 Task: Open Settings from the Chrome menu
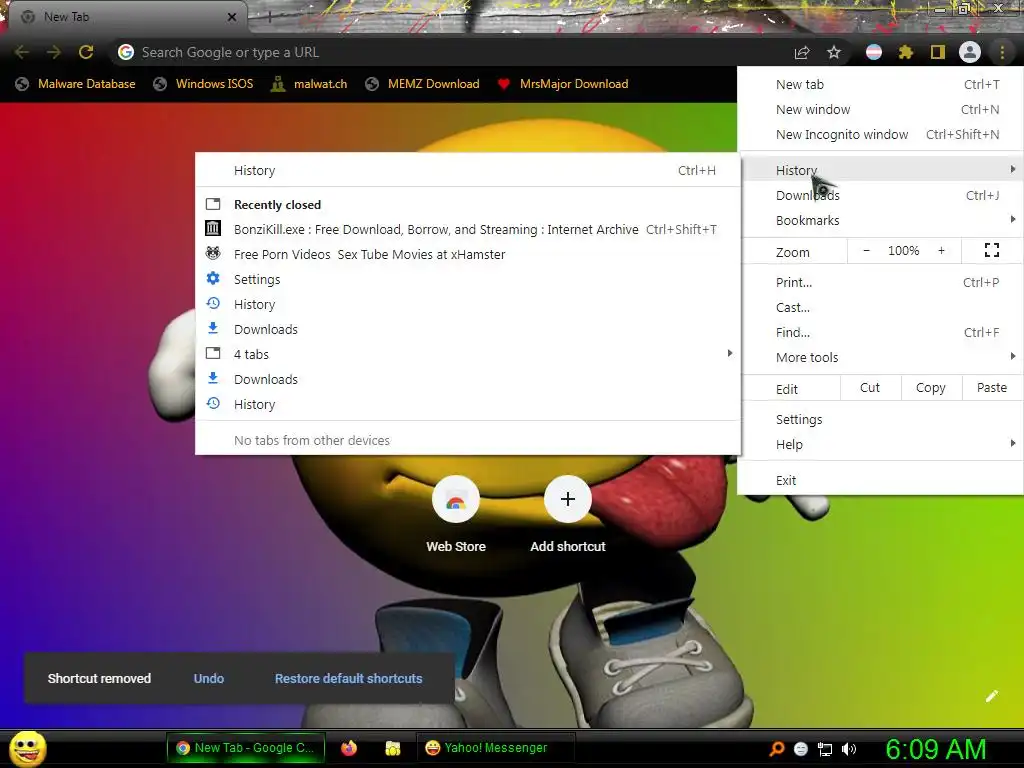click(x=880, y=419)
